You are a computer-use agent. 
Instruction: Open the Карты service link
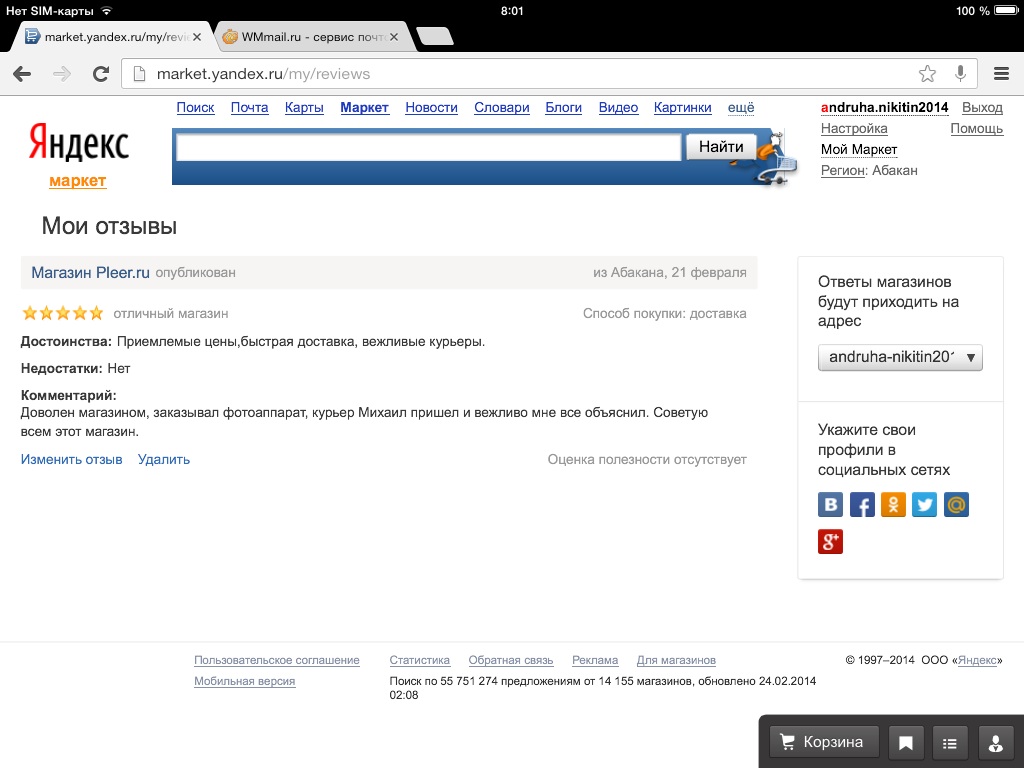[304, 108]
